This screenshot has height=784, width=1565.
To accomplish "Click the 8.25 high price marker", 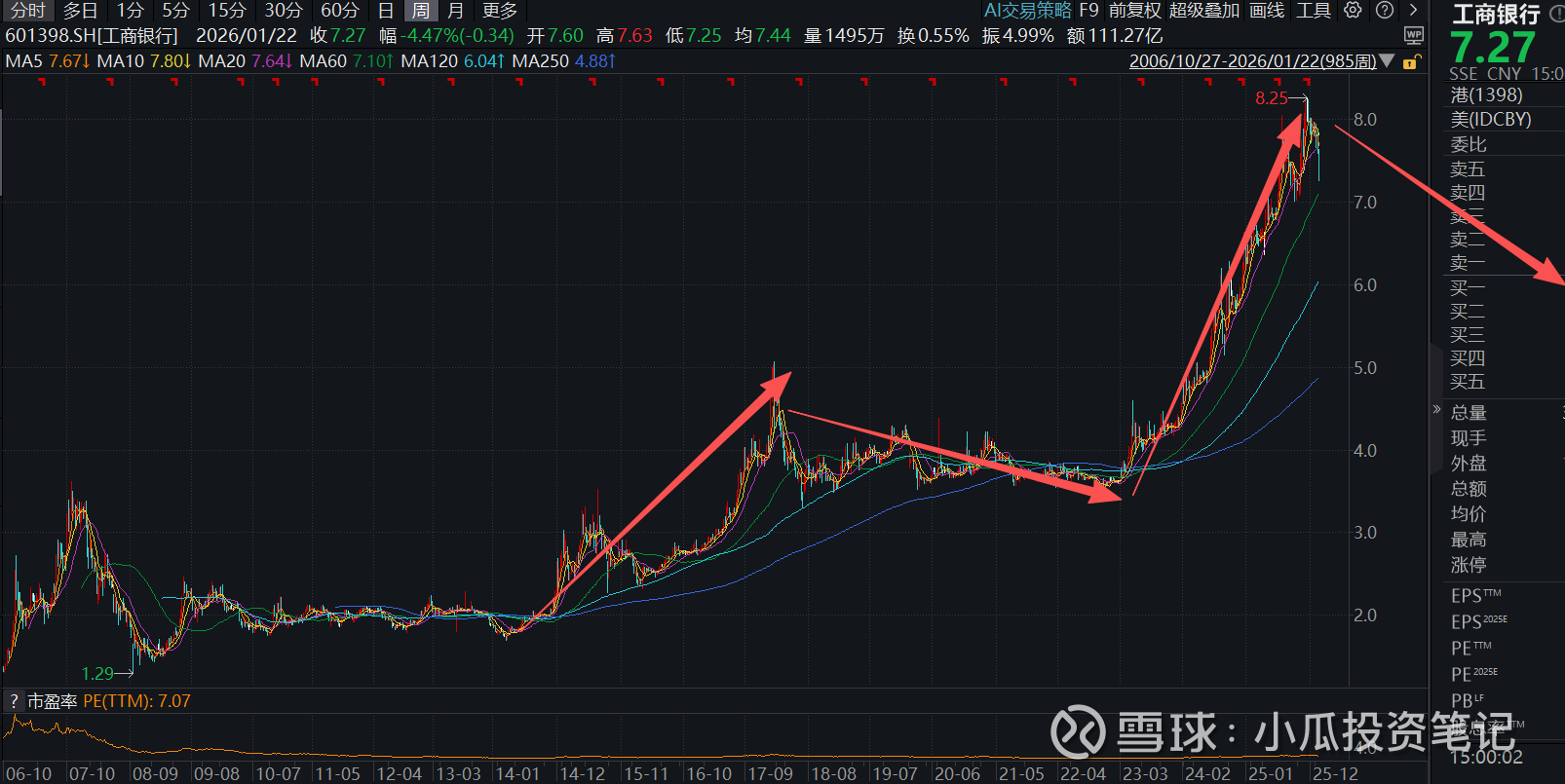I will pyautogui.click(x=1271, y=98).
